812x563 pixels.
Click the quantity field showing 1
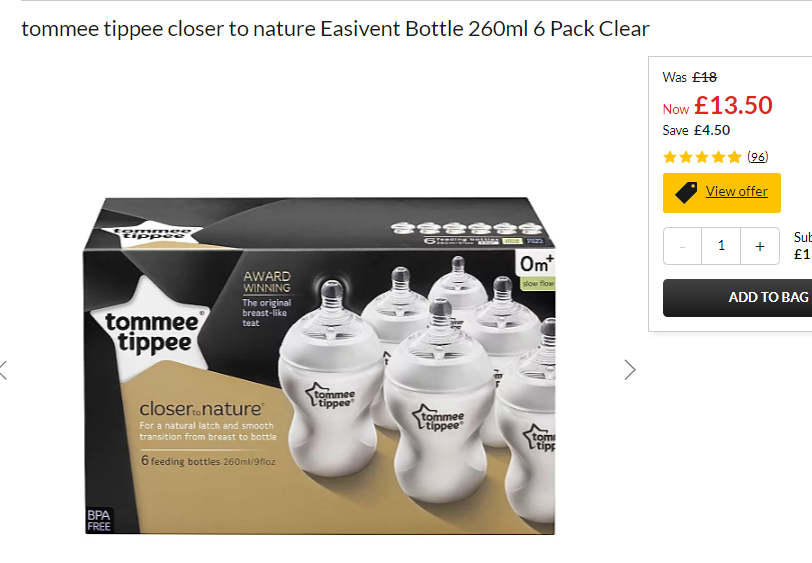click(721, 246)
